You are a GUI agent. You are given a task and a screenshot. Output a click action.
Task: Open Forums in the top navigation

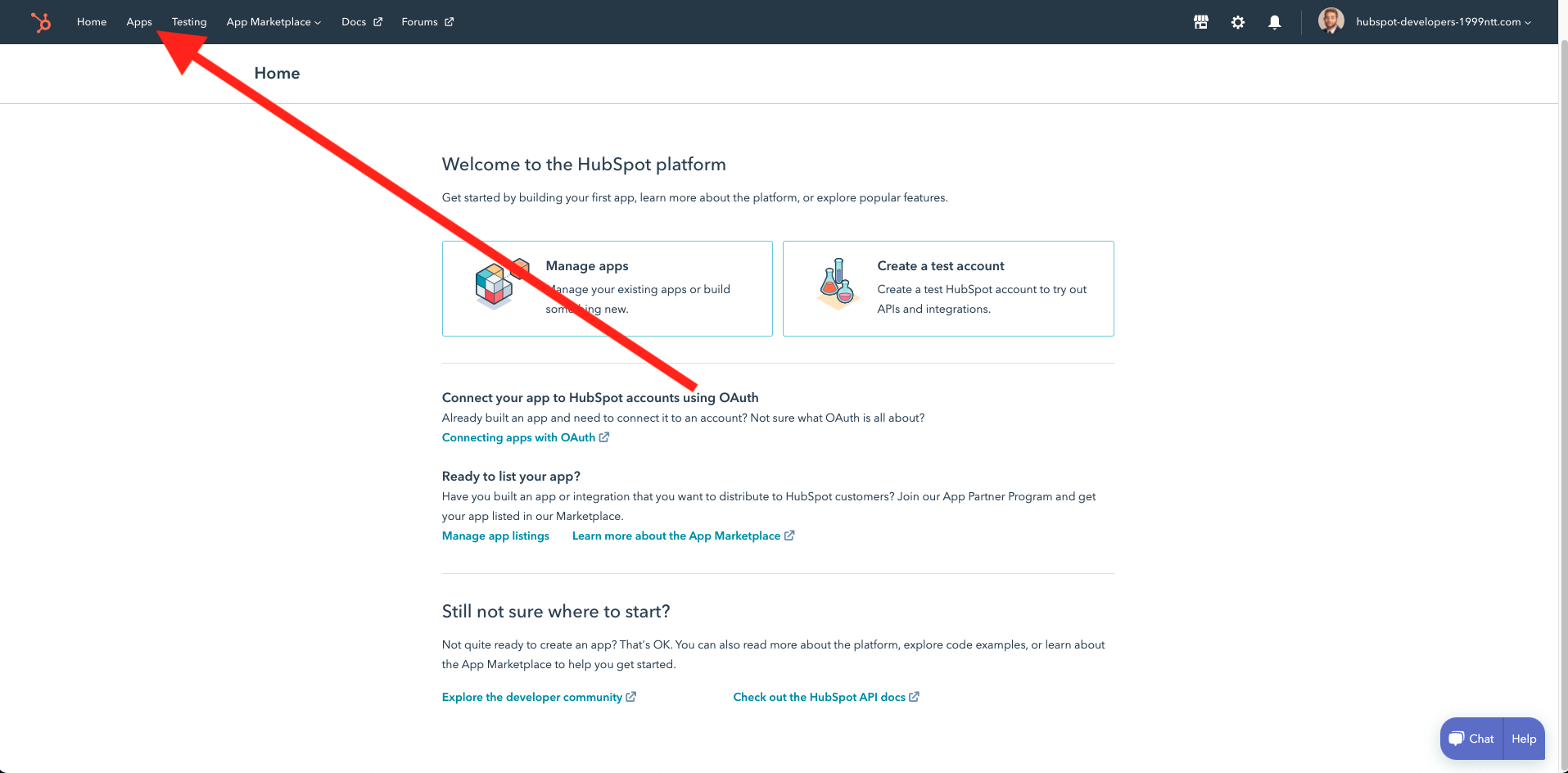coord(419,22)
